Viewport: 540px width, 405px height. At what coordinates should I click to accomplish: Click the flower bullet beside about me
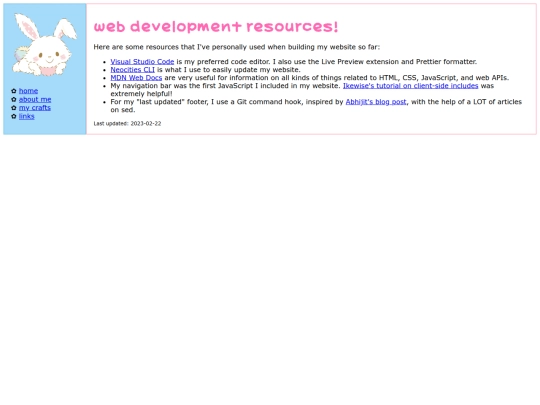[14, 100]
